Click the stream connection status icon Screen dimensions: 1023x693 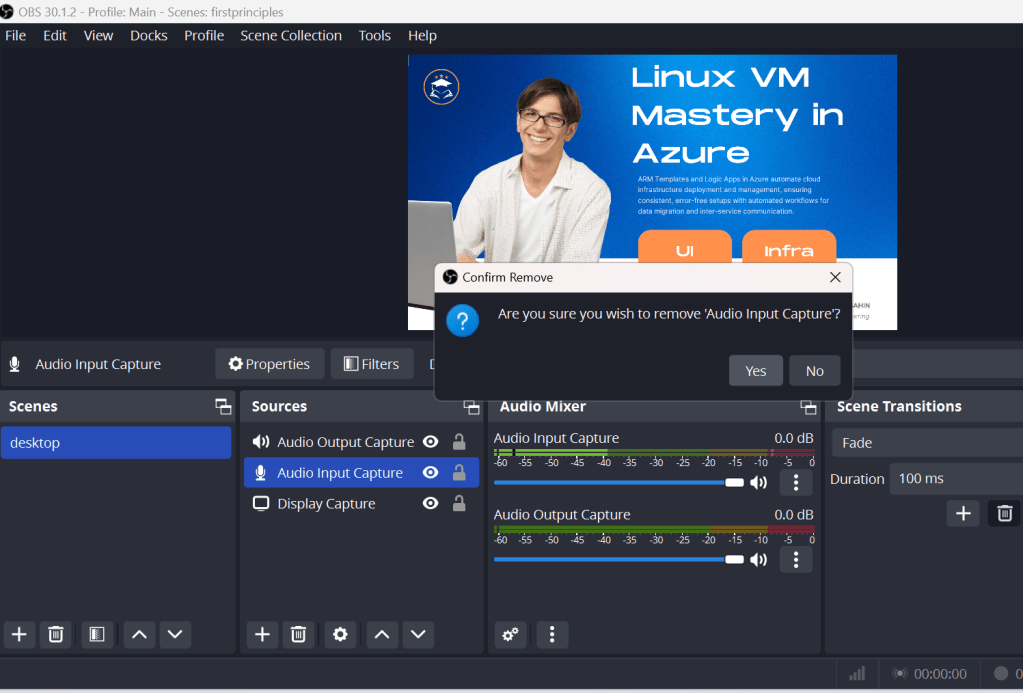click(x=857, y=673)
